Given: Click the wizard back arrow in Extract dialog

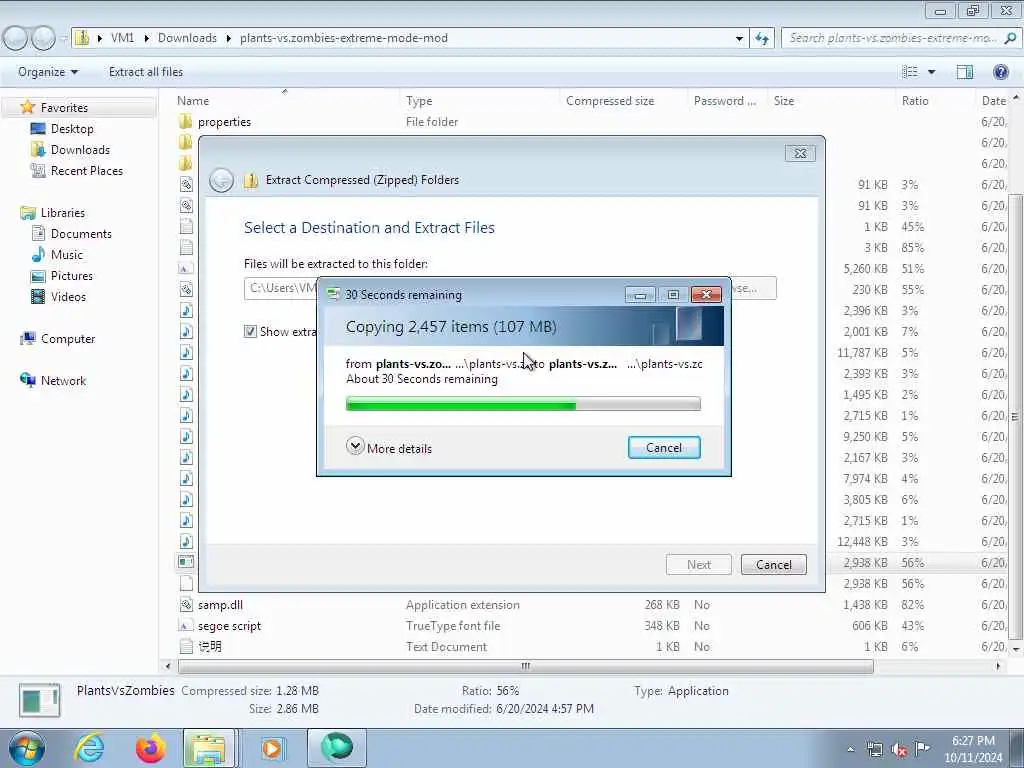Looking at the screenshot, I should click(x=221, y=180).
